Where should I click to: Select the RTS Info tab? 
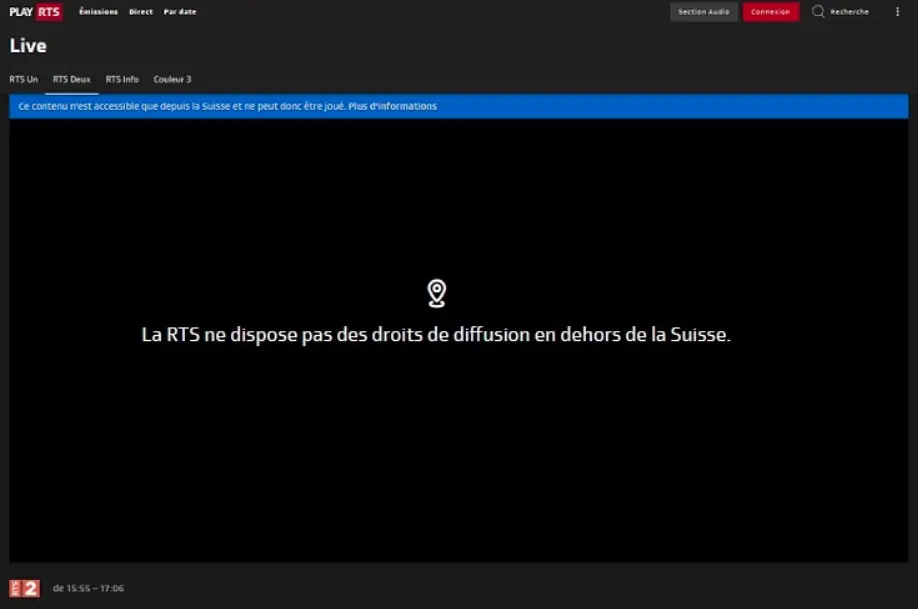(x=122, y=79)
